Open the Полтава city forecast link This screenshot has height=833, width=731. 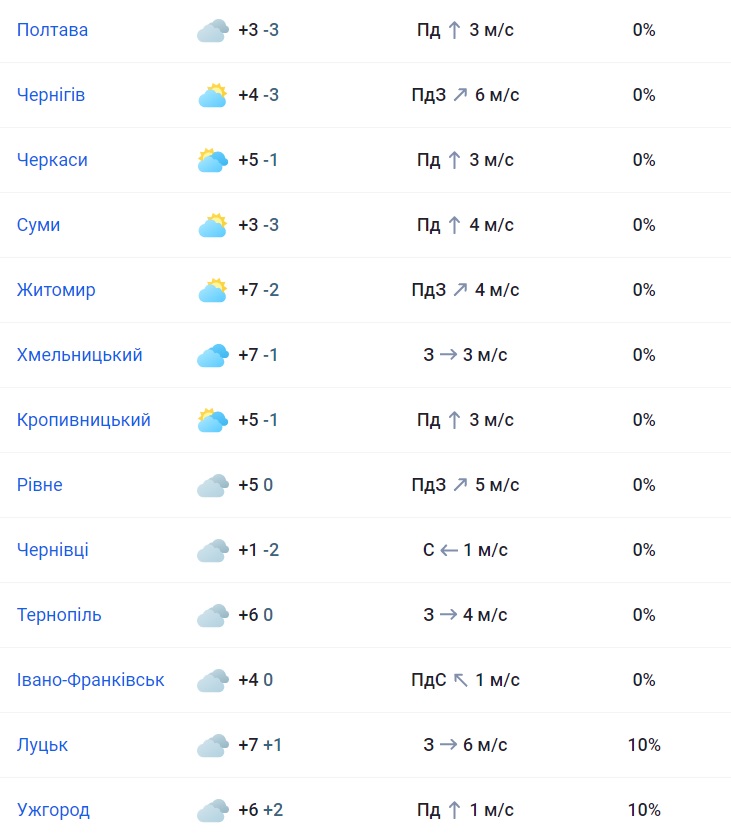tap(52, 30)
